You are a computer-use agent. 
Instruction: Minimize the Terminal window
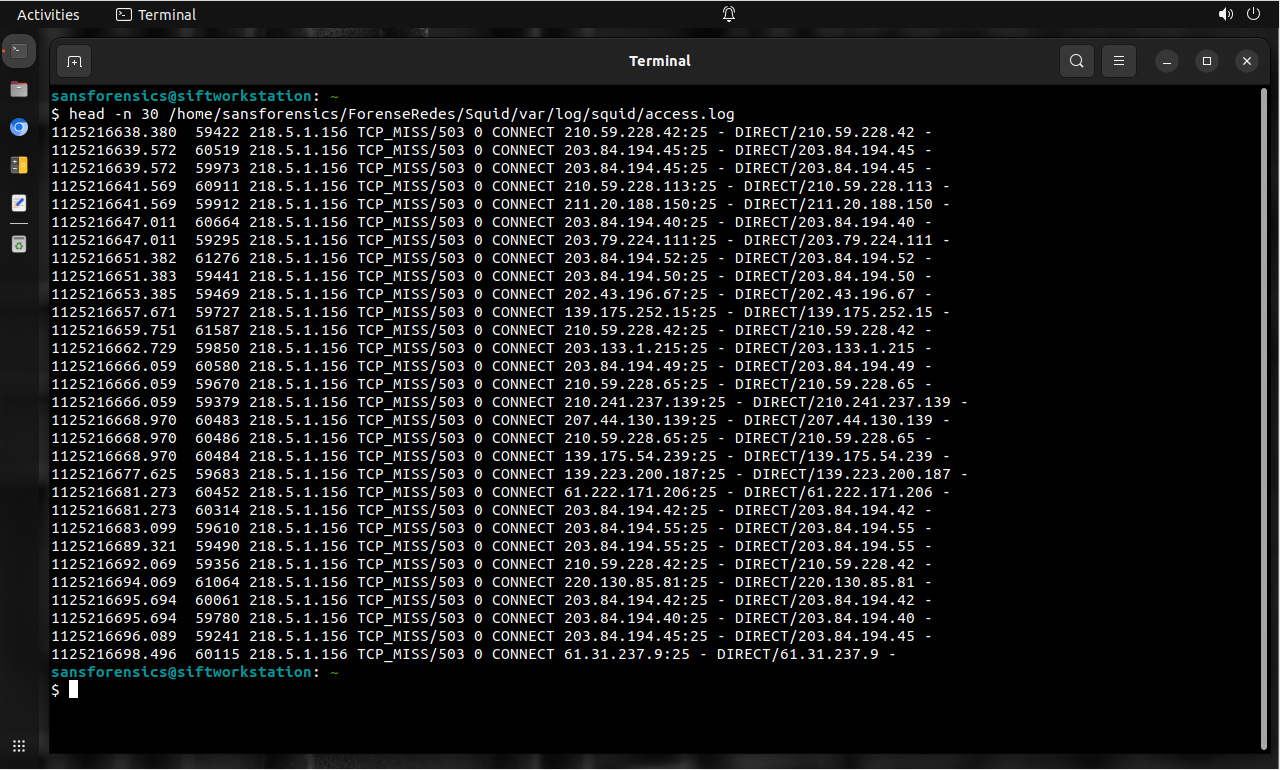coord(1167,61)
